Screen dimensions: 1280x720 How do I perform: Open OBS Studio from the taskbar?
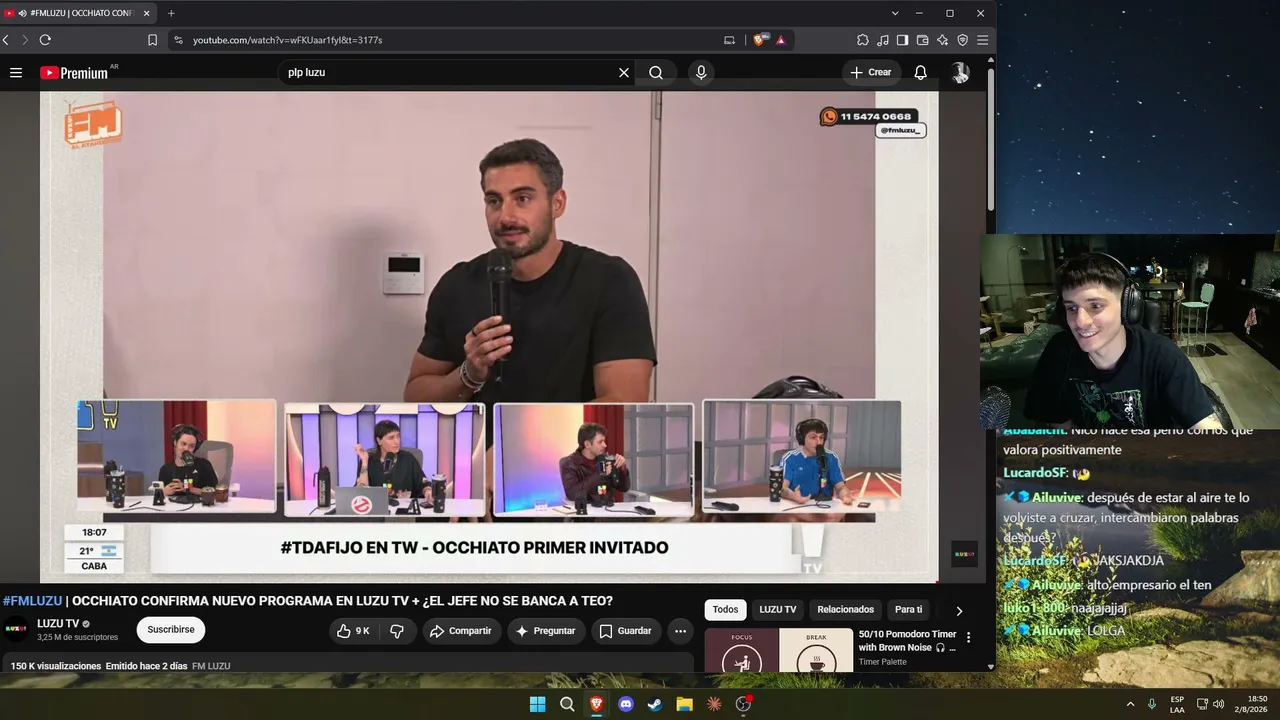[x=743, y=704]
